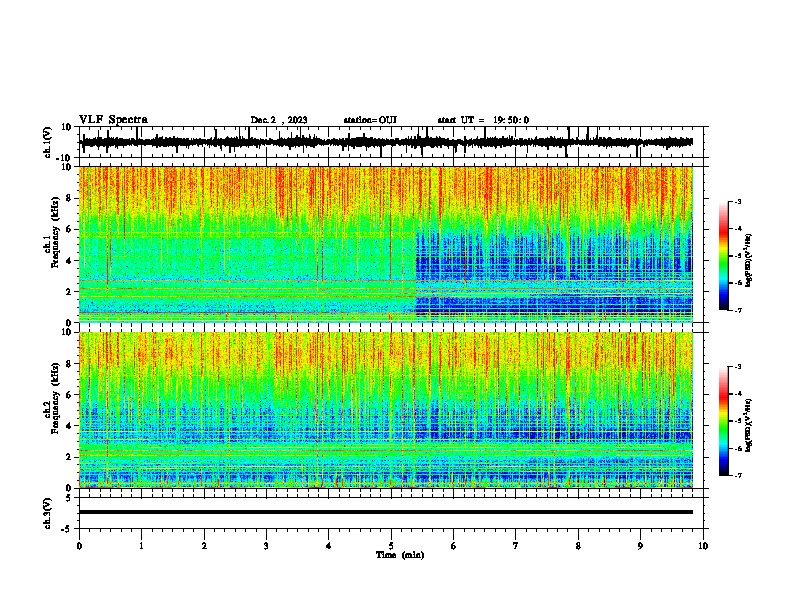
Task: Click the time axis tick "4"
Action: pyautogui.click(x=329, y=546)
